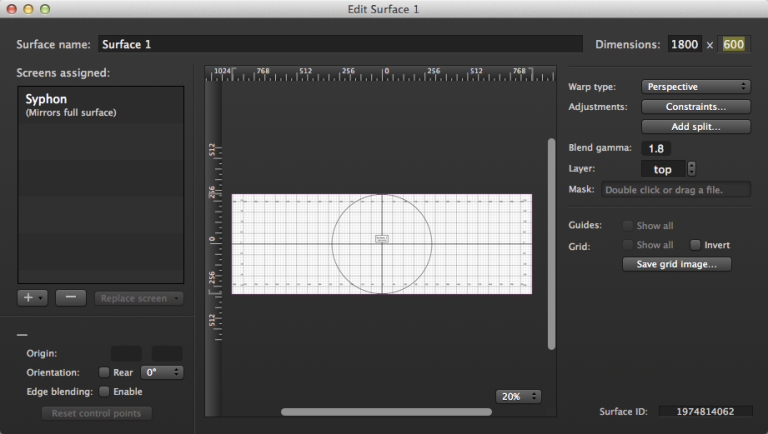
Task: Open the orientation angle 0° dropdown
Action: pyautogui.click(x=162, y=372)
